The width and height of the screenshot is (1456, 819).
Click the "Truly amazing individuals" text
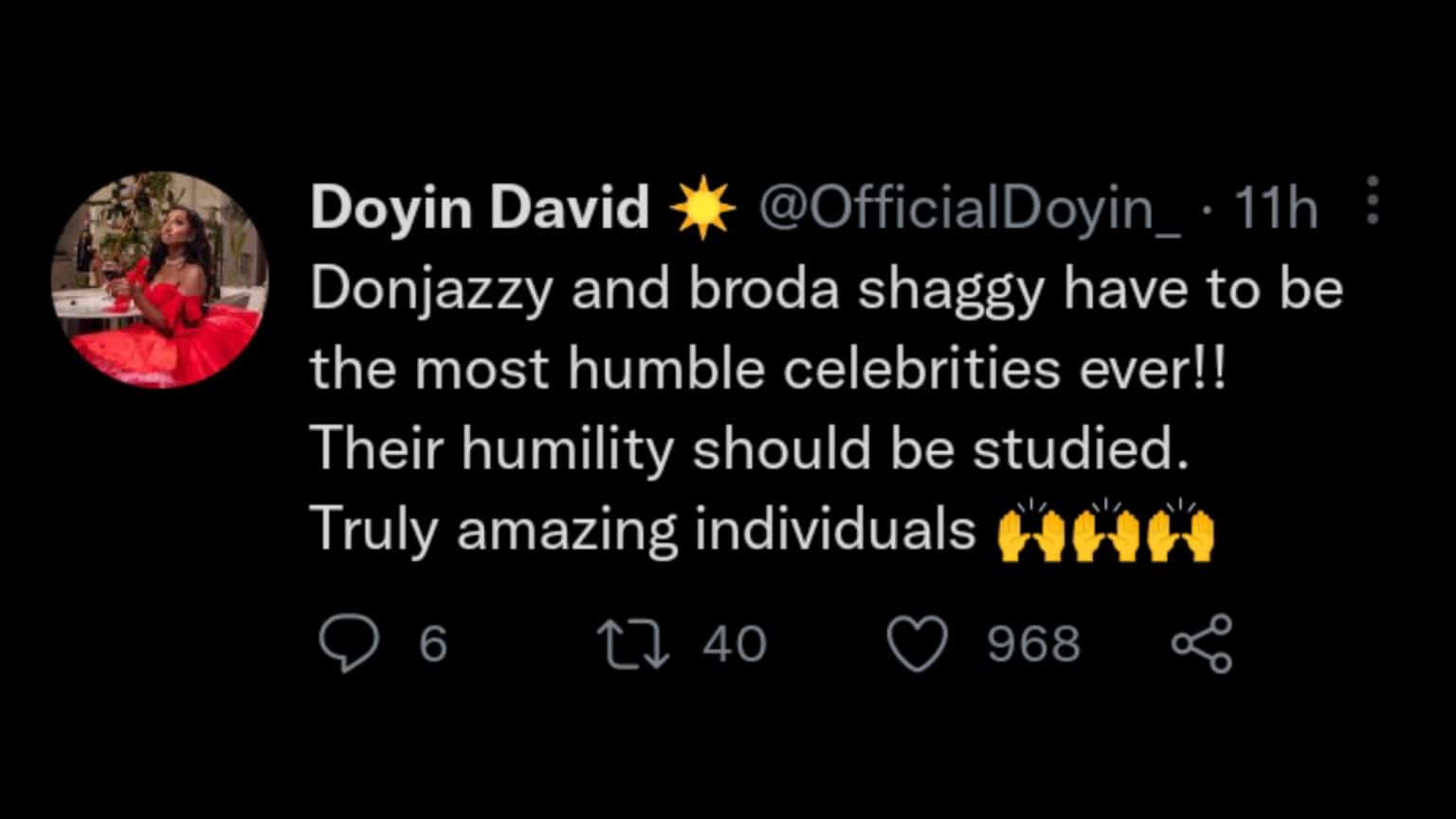(643, 529)
